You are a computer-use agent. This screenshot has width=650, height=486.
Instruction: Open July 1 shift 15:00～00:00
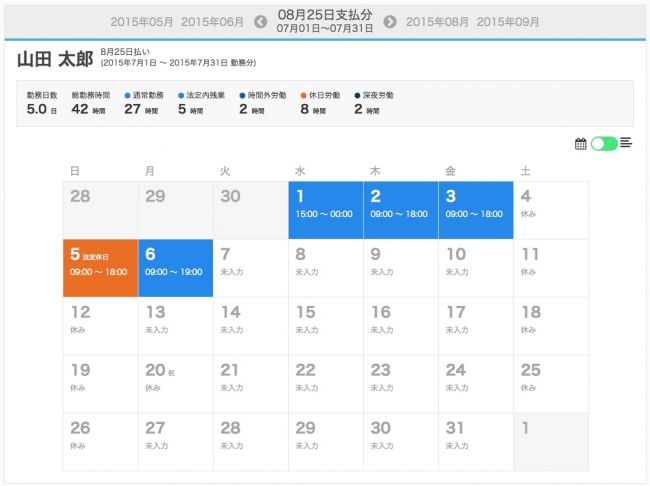(326, 210)
